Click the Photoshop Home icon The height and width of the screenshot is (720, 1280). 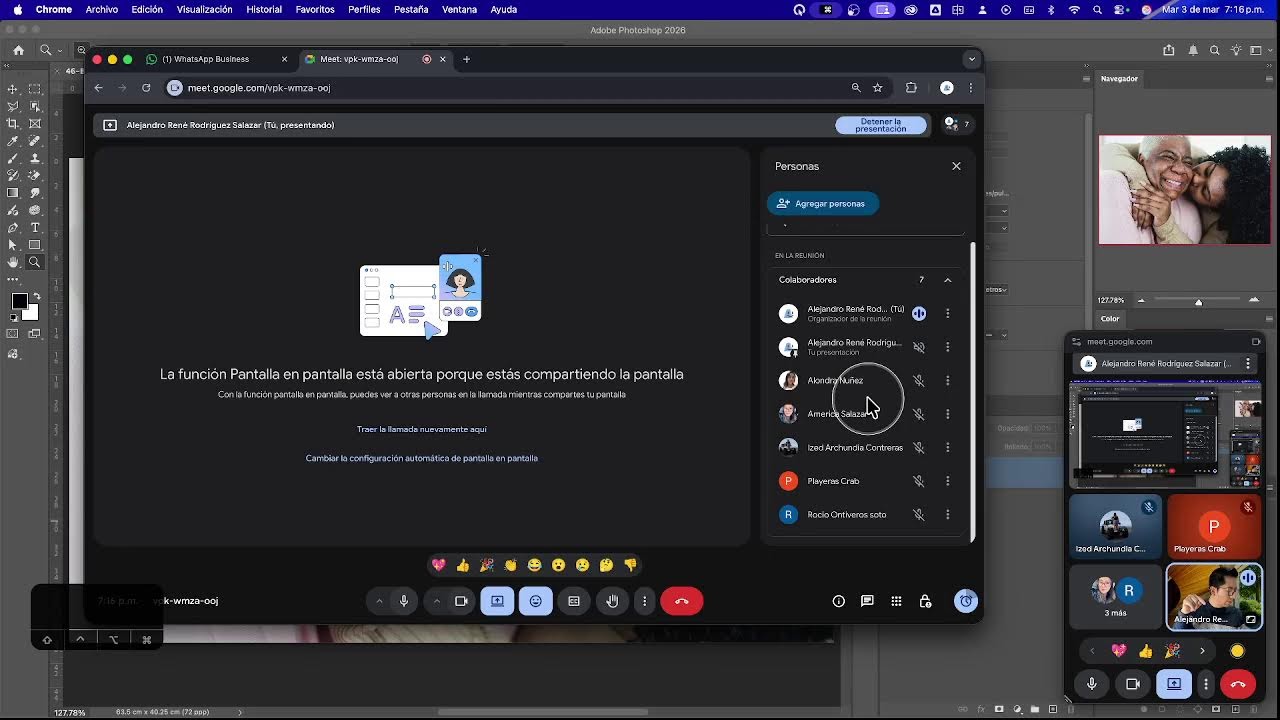tap(18, 50)
